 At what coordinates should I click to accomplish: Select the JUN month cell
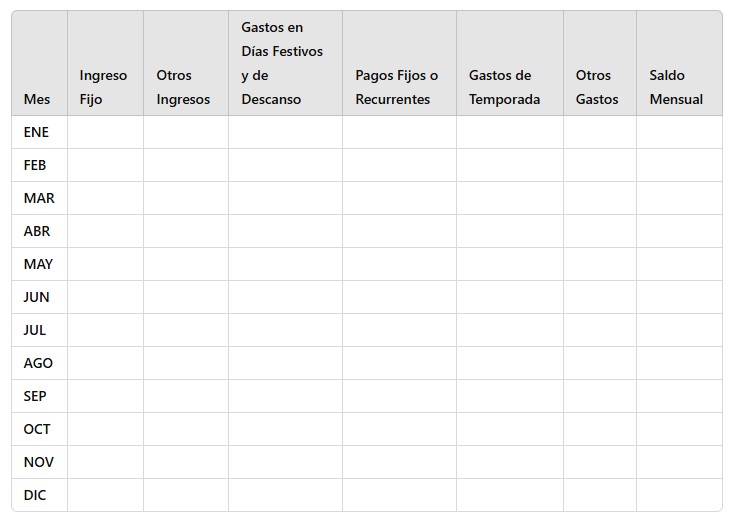click(x=37, y=297)
